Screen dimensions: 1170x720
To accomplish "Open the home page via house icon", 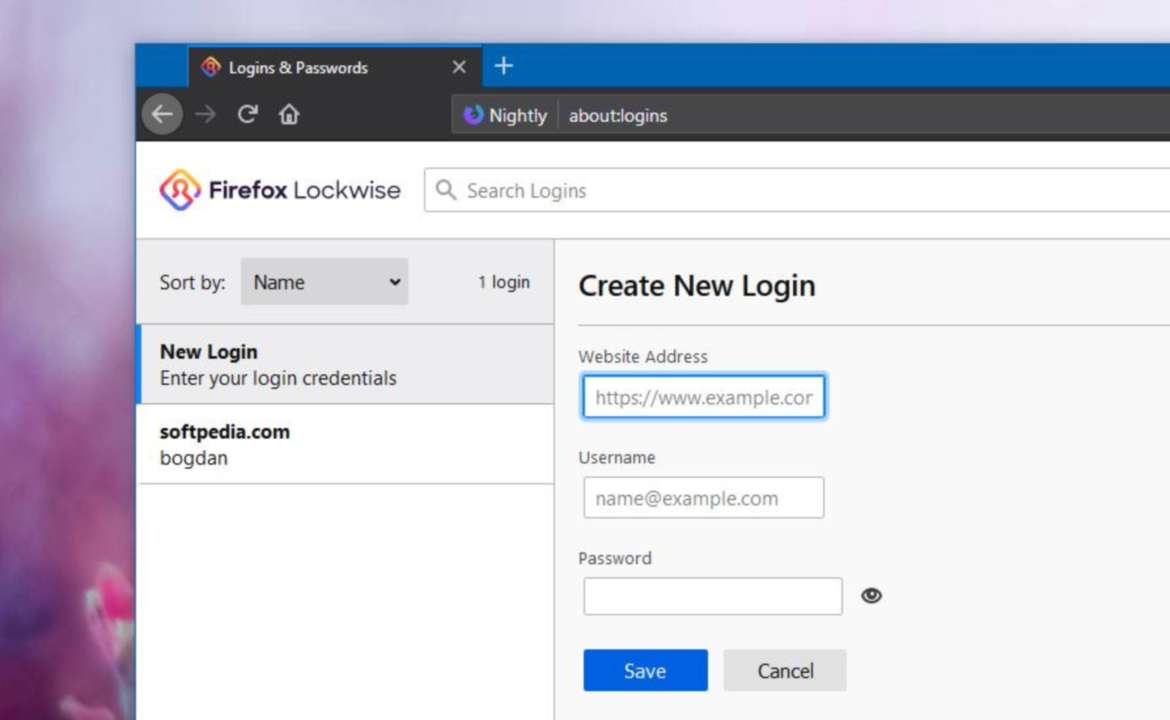I will pos(289,114).
